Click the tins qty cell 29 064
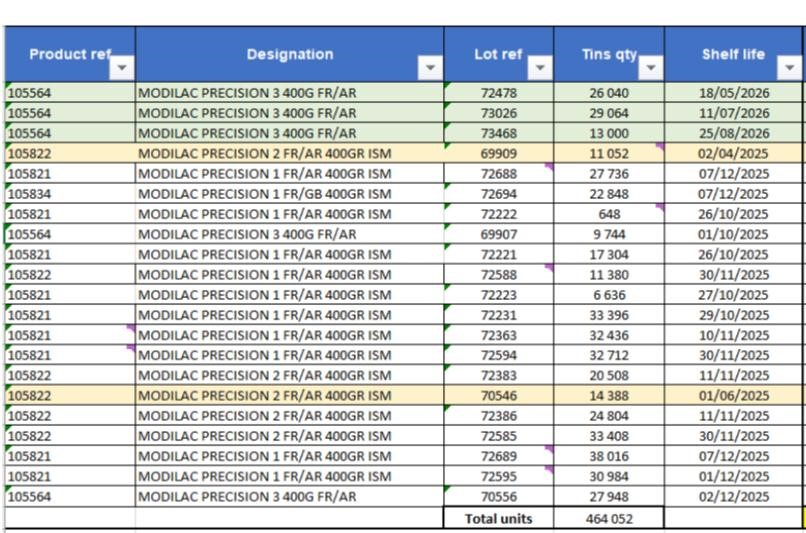The image size is (806, 533). 608,113
